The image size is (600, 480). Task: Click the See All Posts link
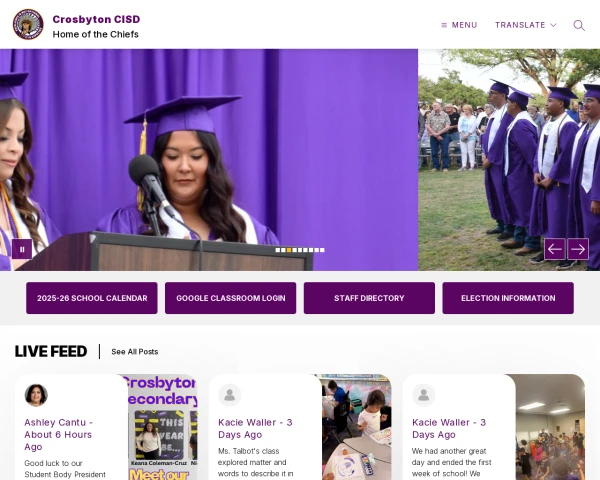point(135,352)
